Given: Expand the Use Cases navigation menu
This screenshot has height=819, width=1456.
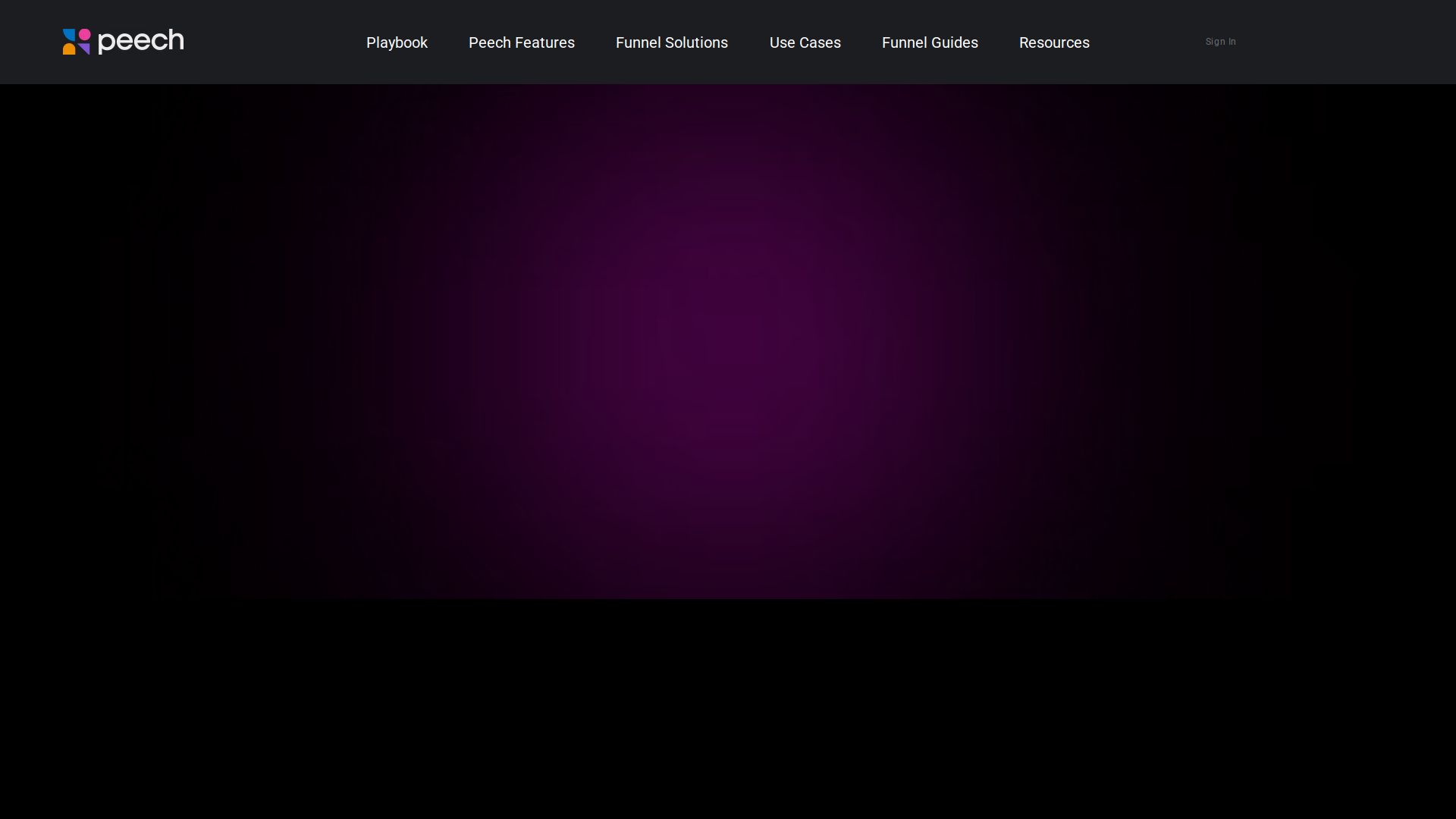Looking at the screenshot, I should click(x=805, y=42).
